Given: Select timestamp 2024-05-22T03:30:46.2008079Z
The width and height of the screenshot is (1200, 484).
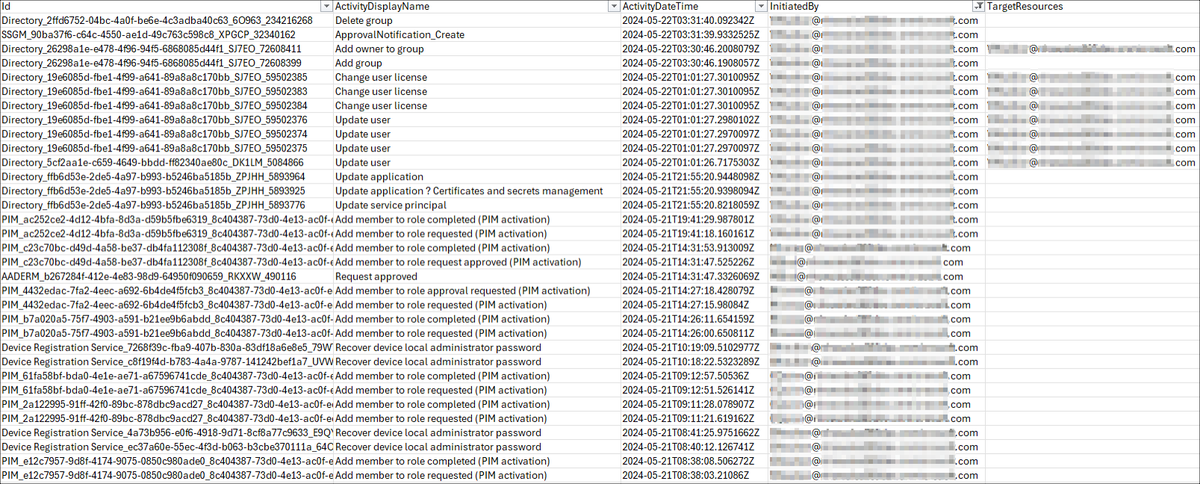Looking at the screenshot, I should [x=693, y=47].
